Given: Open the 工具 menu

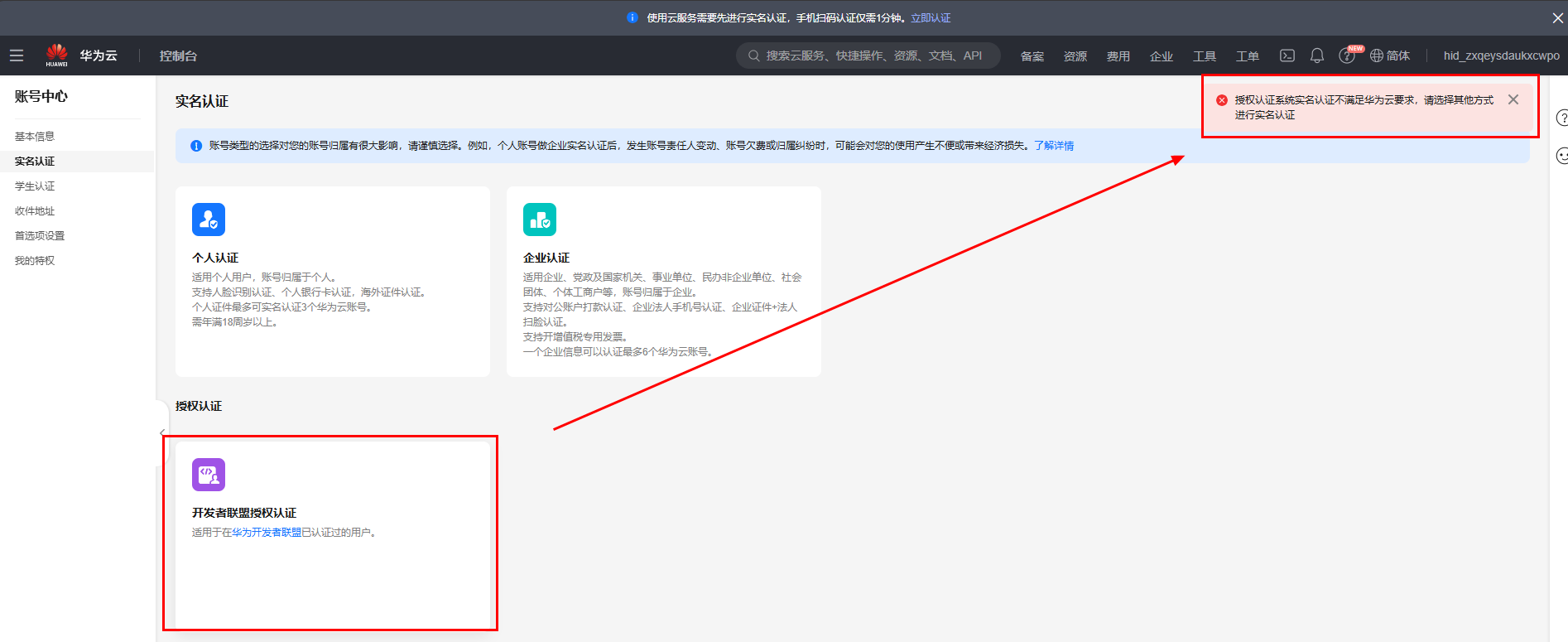Looking at the screenshot, I should 1205,56.
